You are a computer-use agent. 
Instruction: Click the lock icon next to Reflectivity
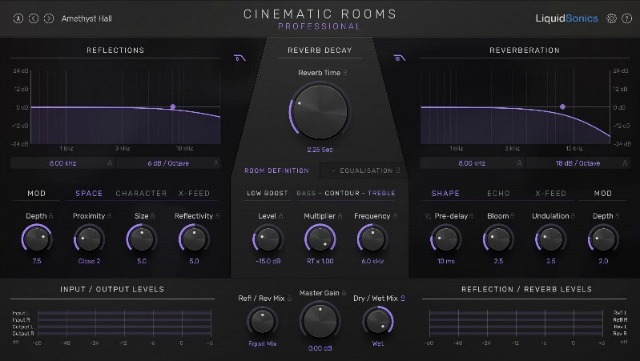click(218, 216)
